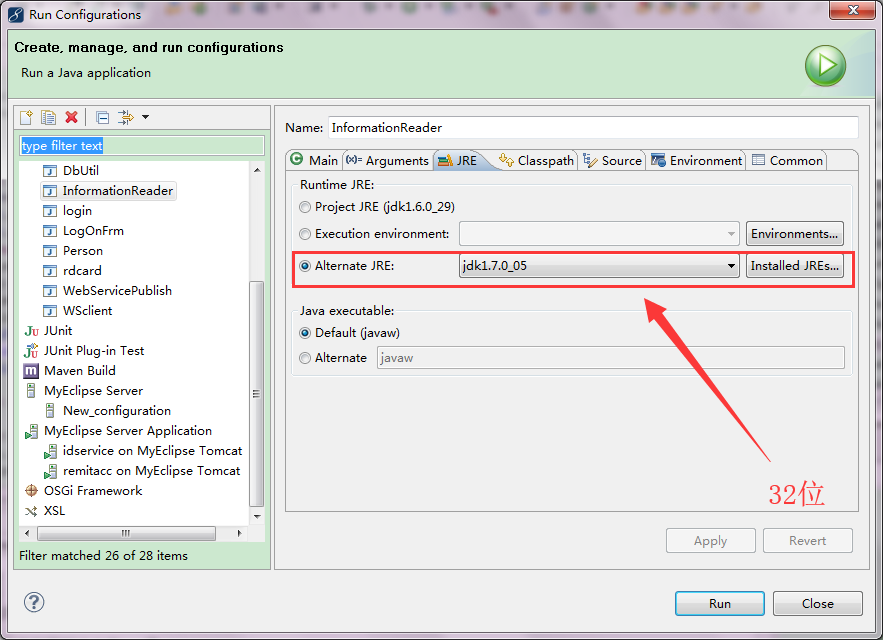This screenshot has height=640, width=883.
Task: Click the MyEclipse Server Application icon
Action: pyautogui.click(x=32, y=432)
